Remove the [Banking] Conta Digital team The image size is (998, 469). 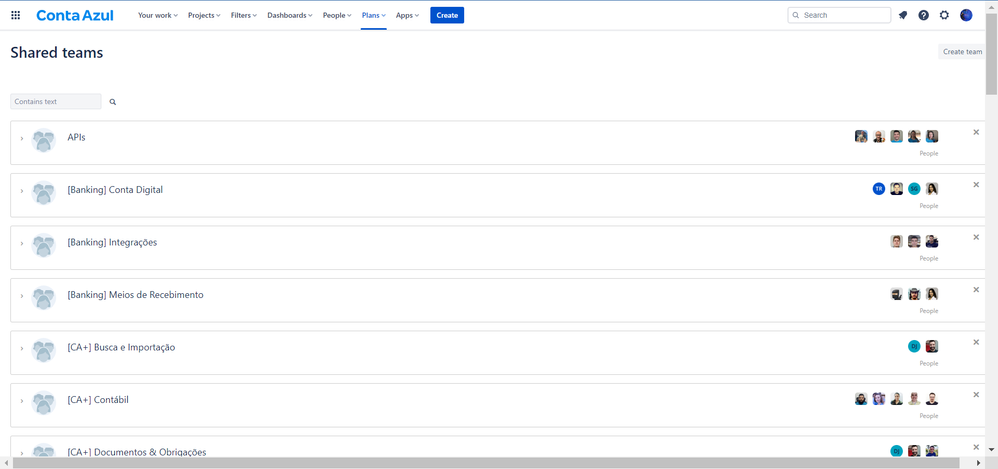(x=976, y=185)
